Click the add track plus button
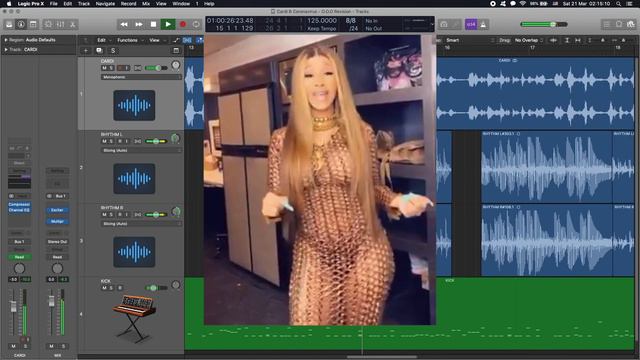640x360 pixels. point(86,51)
